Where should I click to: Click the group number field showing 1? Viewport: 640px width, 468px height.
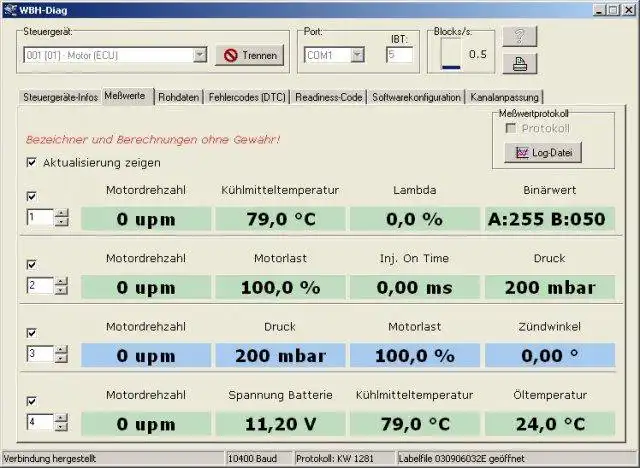40,217
